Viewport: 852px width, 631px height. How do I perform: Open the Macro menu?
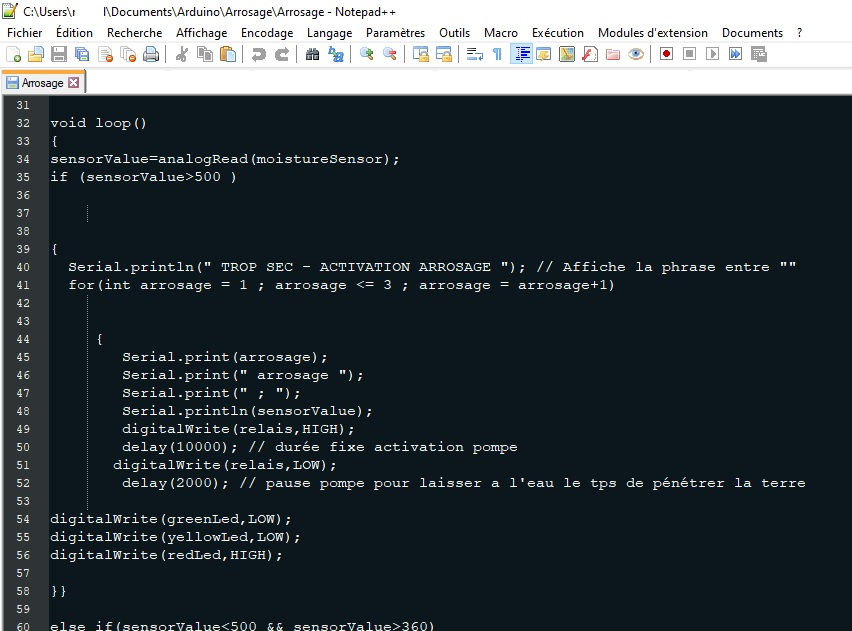(x=501, y=33)
